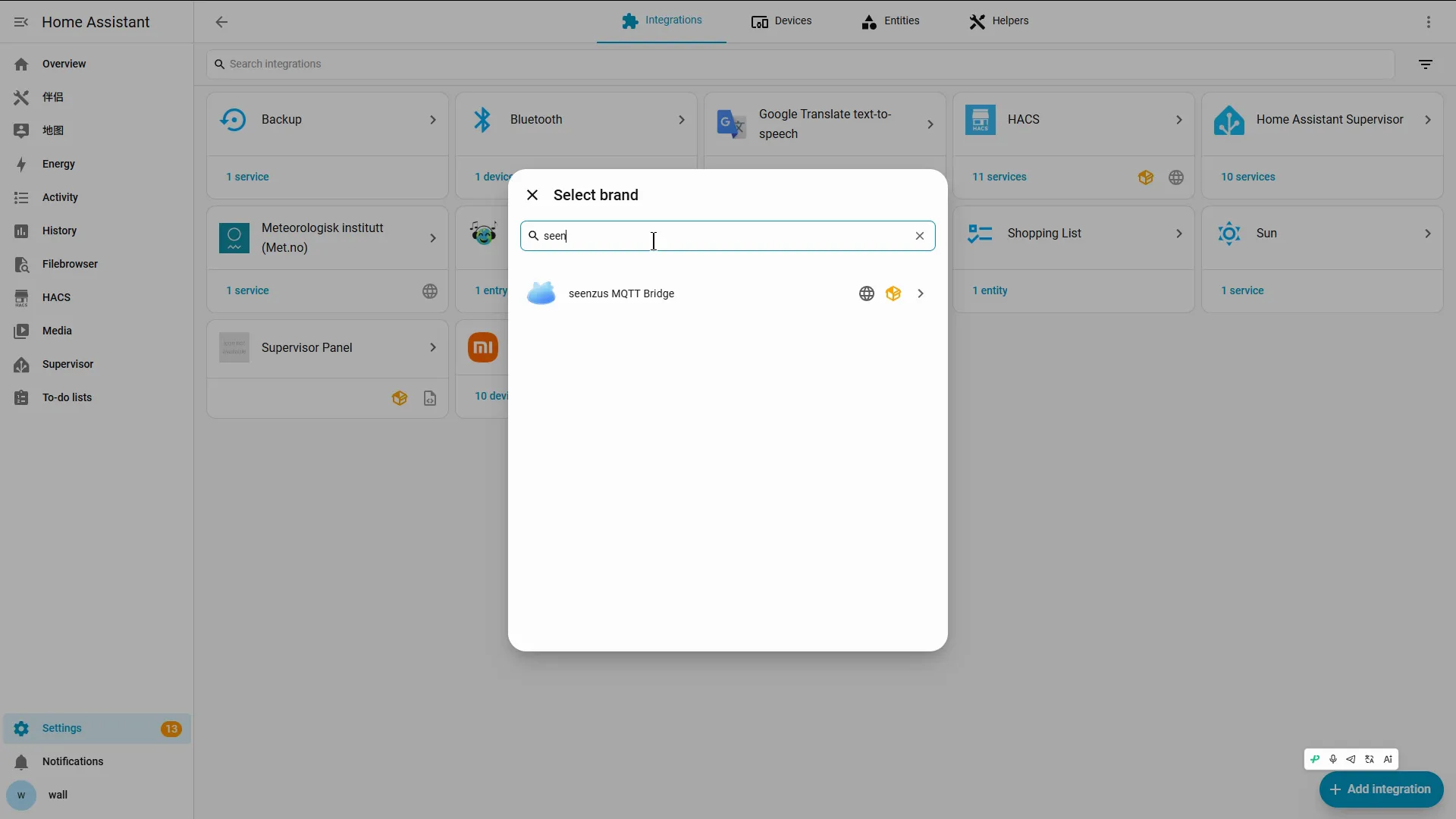Image resolution: width=1456 pixels, height=819 pixels.
Task: Open the Supervisor '10 services' link
Action: click(x=1248, y=177)
